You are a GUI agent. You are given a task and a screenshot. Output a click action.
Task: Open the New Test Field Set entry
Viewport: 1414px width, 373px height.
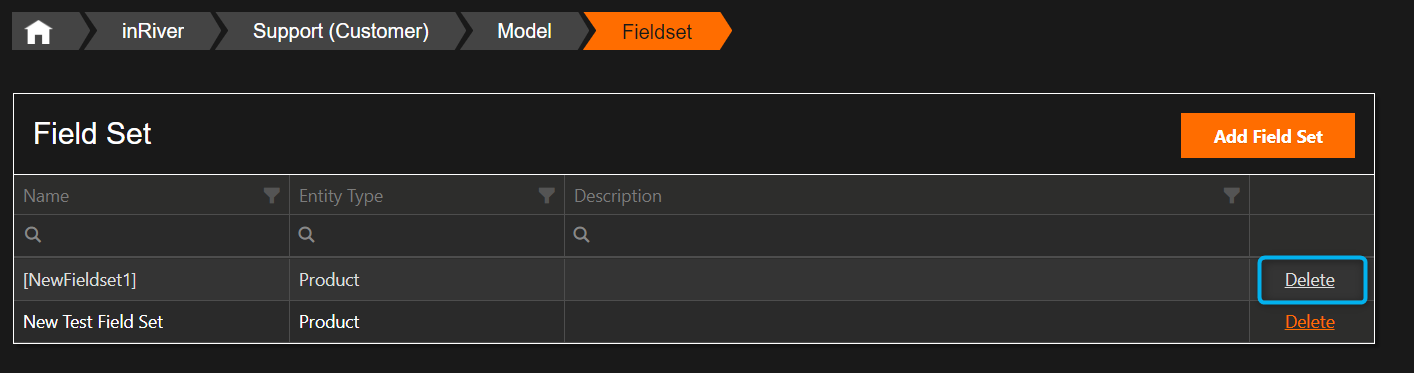tap(93, 322)
